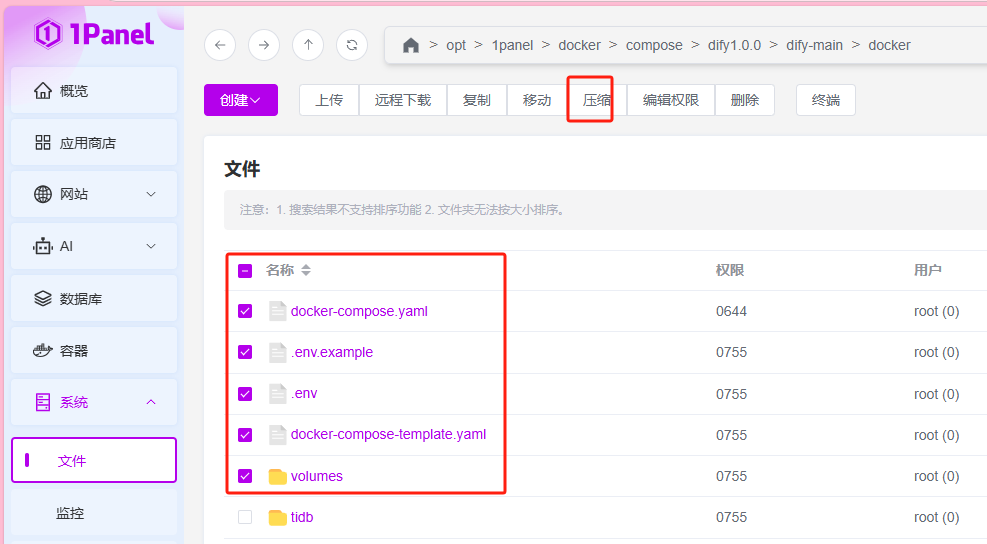This screenshot has height=544, width=987.
Task: Open the tidb folder name
Action: (302, 517)
